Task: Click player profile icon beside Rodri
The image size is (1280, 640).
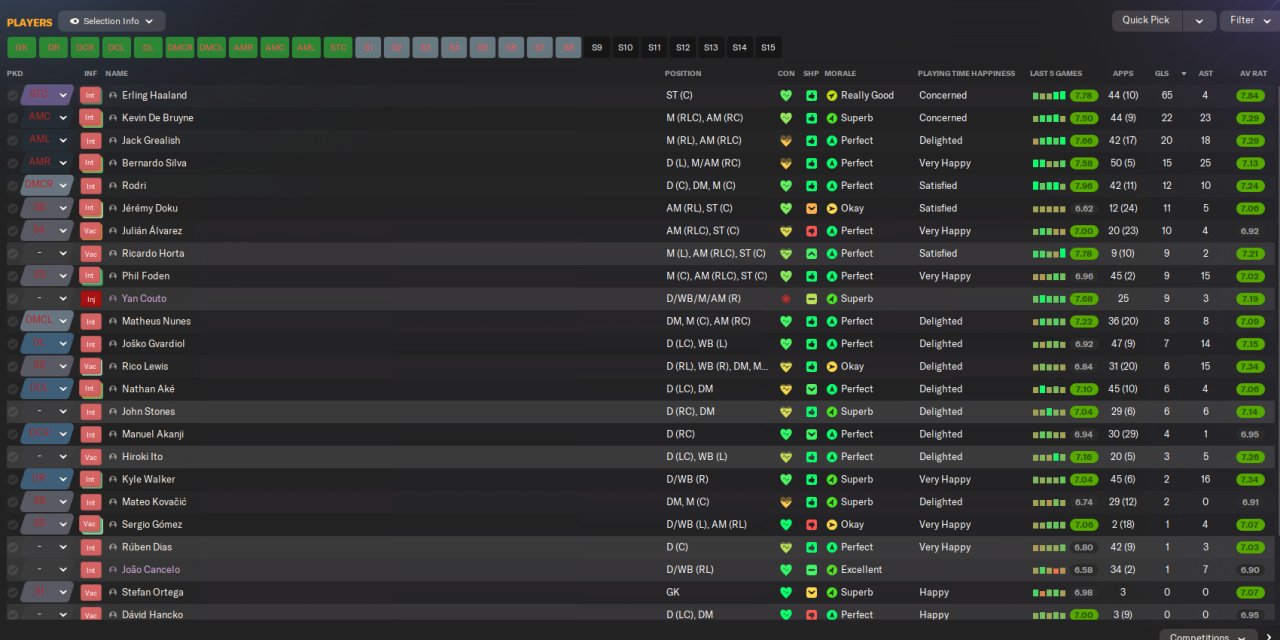Action: (x=113, y=186)
